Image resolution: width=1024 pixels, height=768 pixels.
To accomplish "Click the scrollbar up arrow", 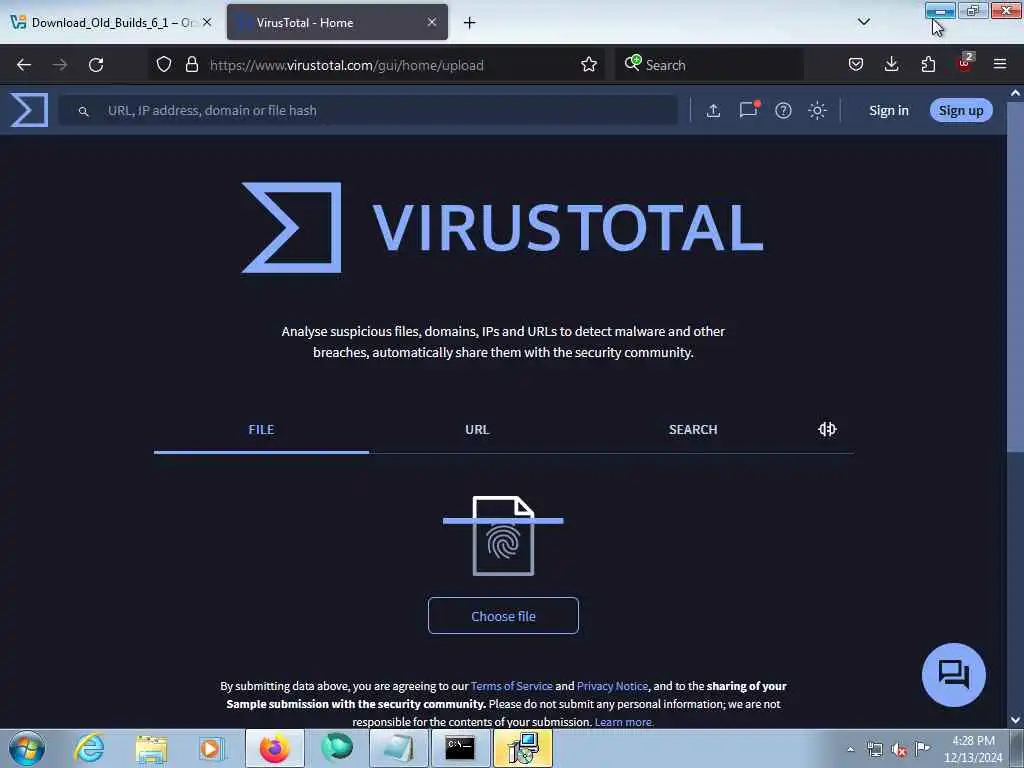I will click(x=1015, y=93).
